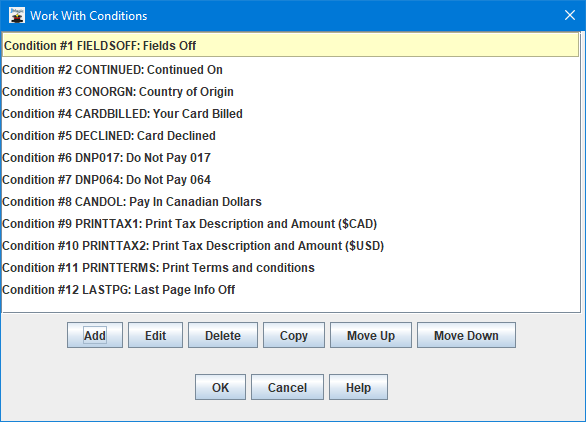The image size is (586, 422).
Task: Open the Edit condition button
Action: [155, 335]
